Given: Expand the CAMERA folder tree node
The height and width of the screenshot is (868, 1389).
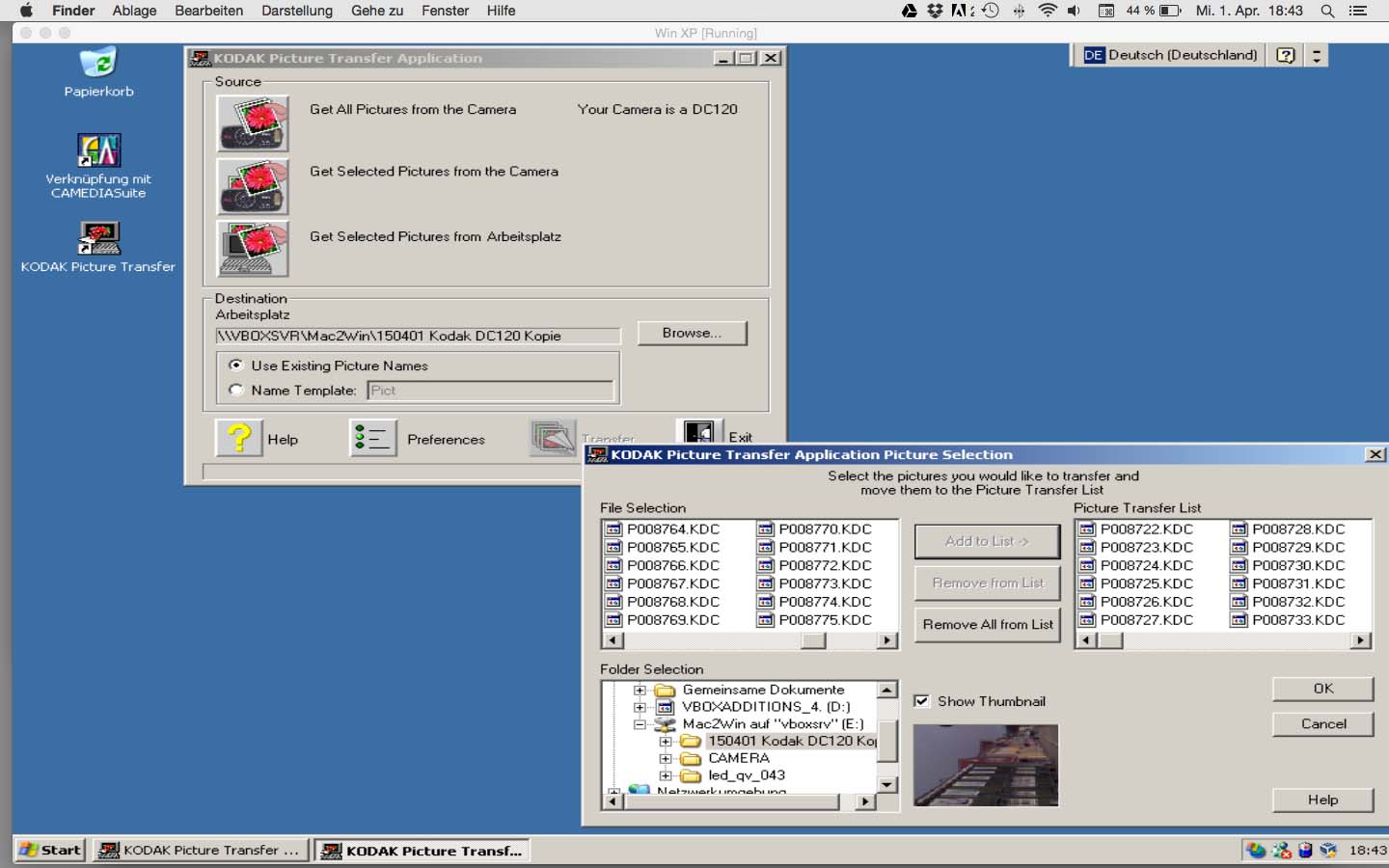Looking at the screenshot, I should point(666,759).
